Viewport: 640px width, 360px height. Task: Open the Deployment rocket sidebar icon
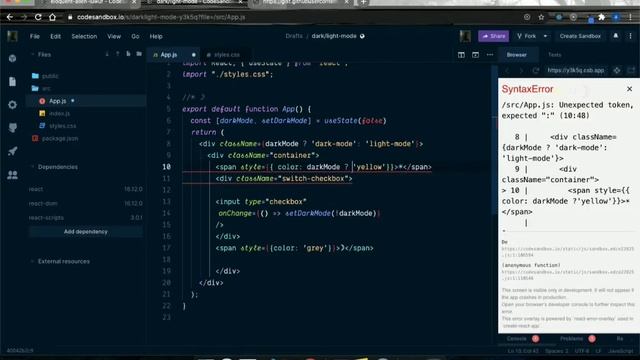pos(12,151)
